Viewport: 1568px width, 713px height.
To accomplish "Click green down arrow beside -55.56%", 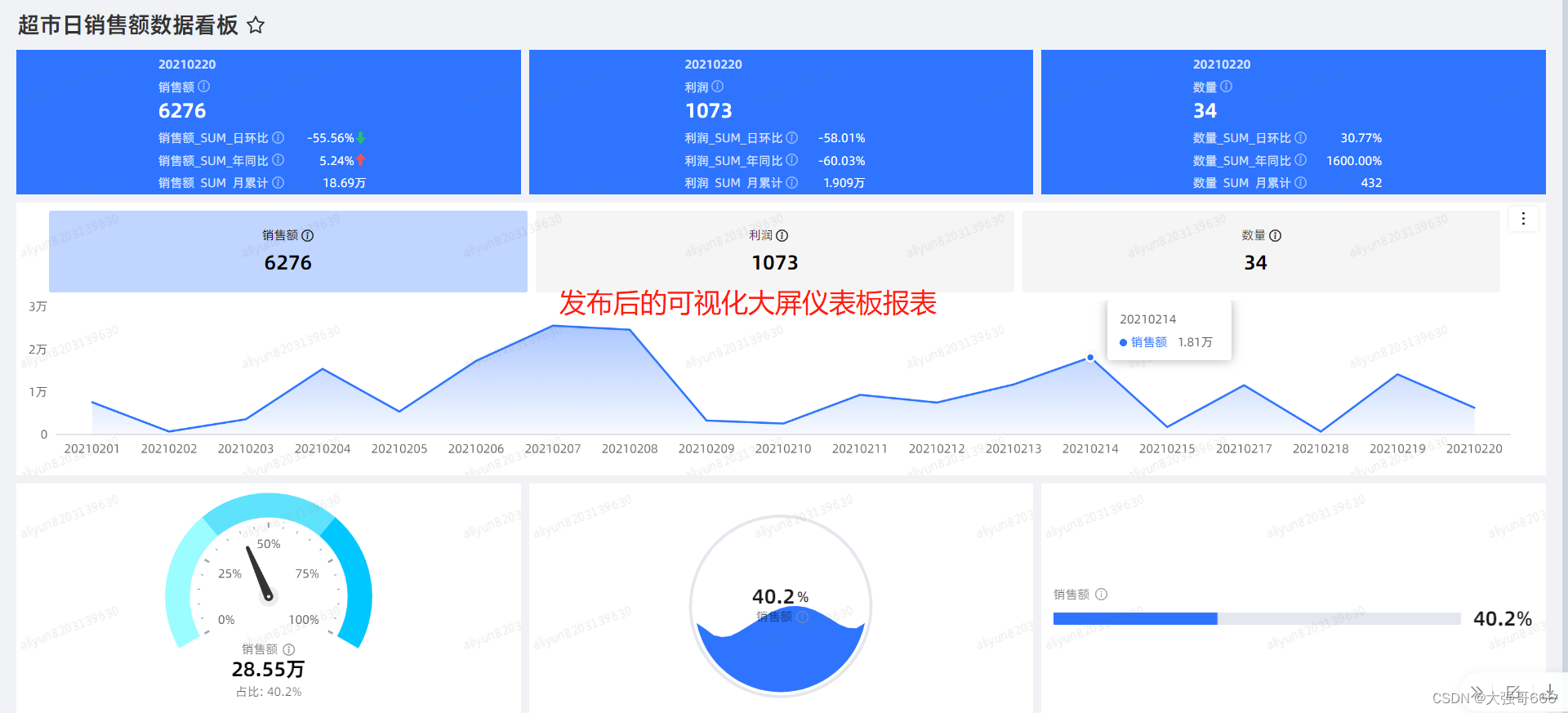I will [x=361, y=138].
